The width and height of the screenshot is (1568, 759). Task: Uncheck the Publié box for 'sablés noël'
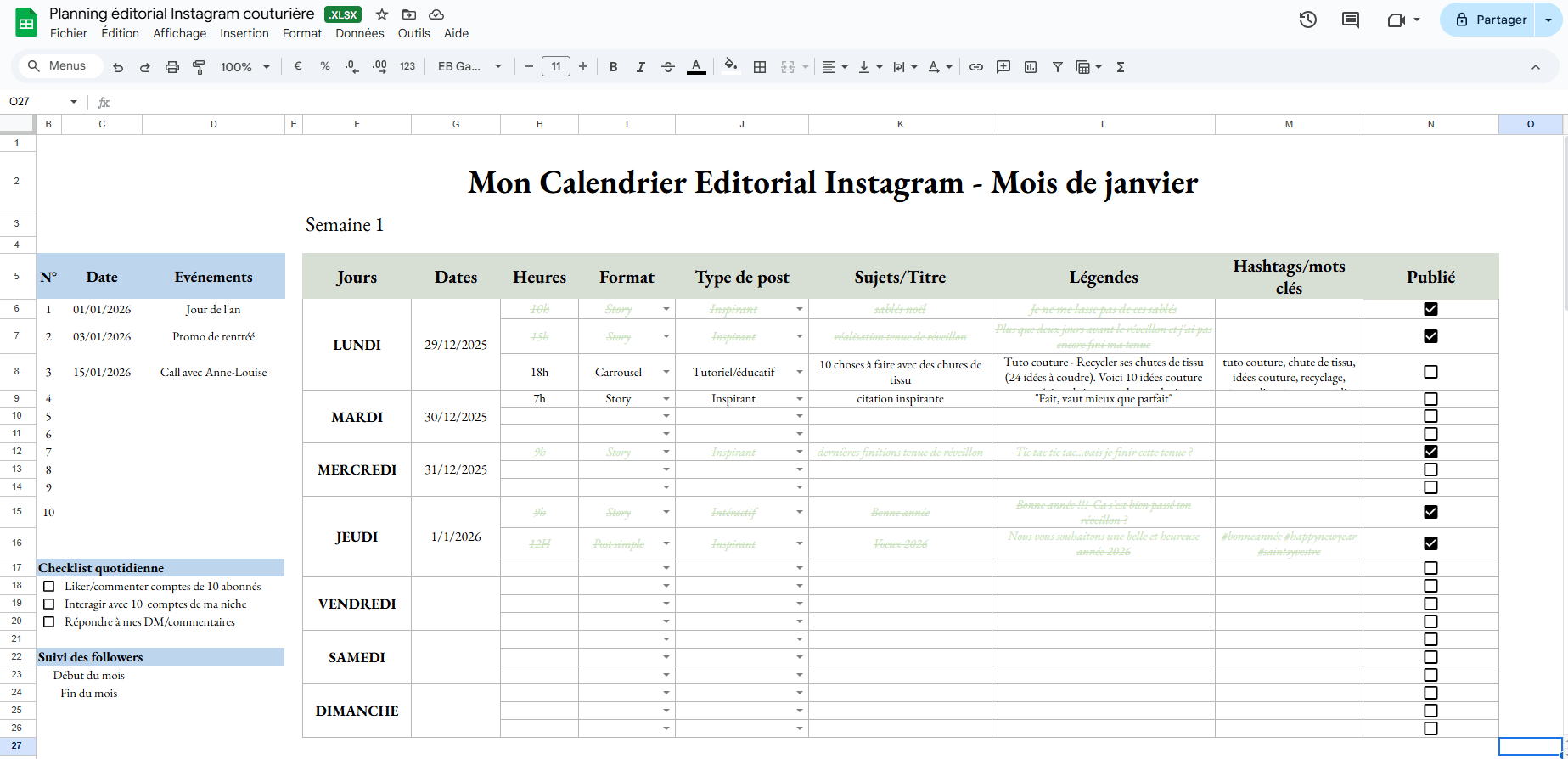pos(1430,309)
